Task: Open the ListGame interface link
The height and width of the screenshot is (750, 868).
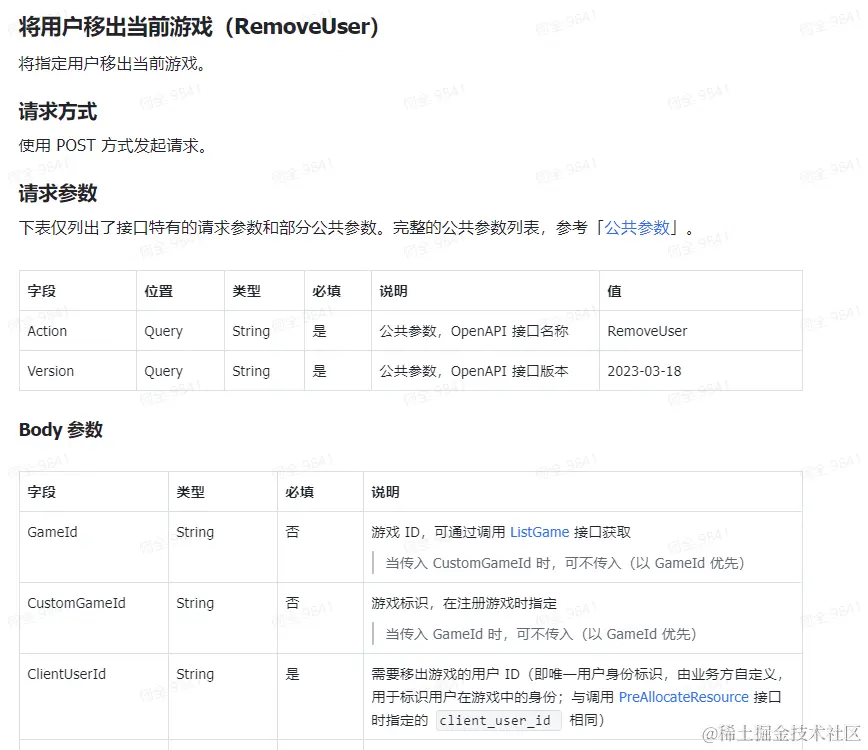Action: [x=539, y=532]
